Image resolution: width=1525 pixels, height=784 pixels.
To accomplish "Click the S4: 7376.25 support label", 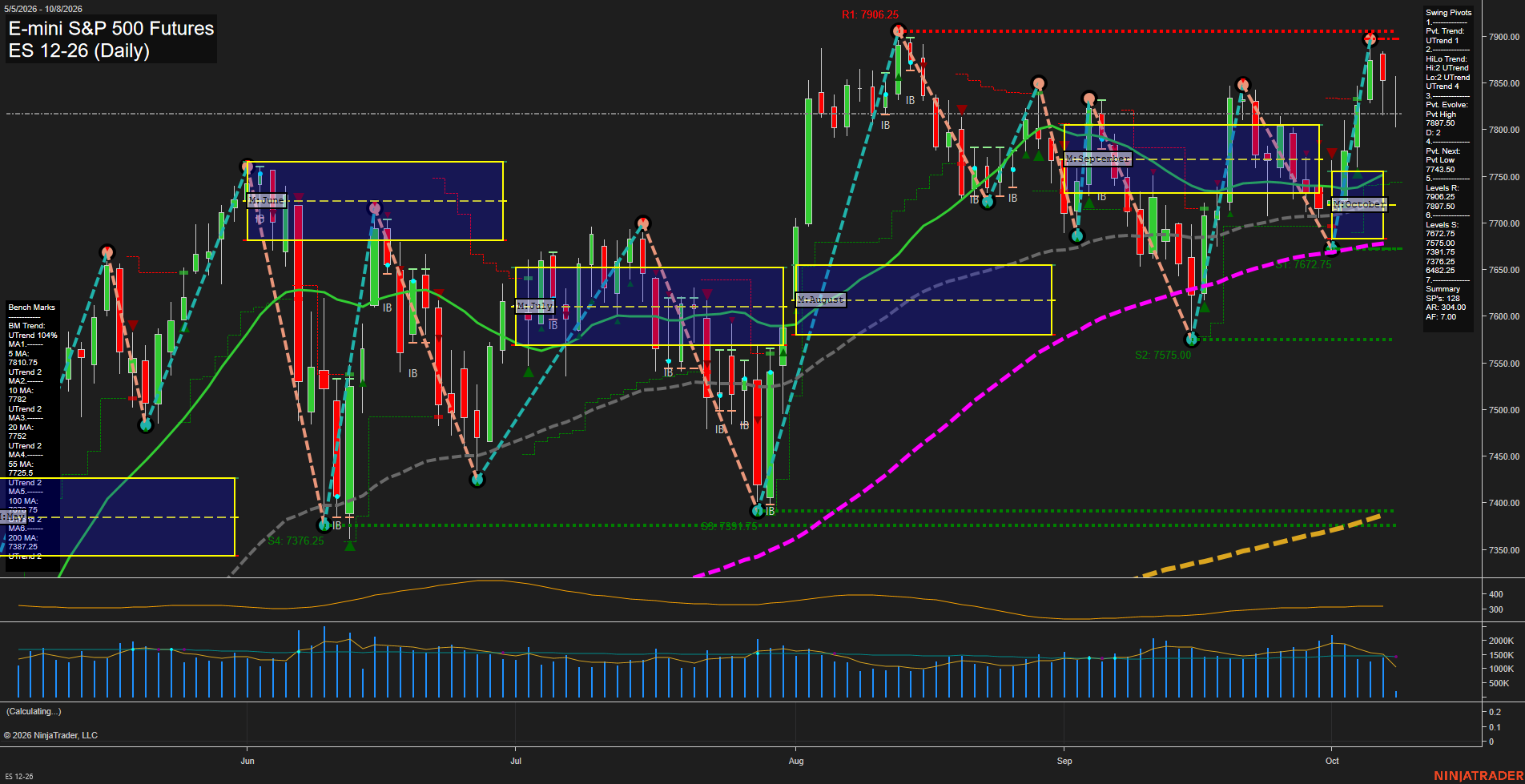I will pyautogui.click(x=296, y=541).
